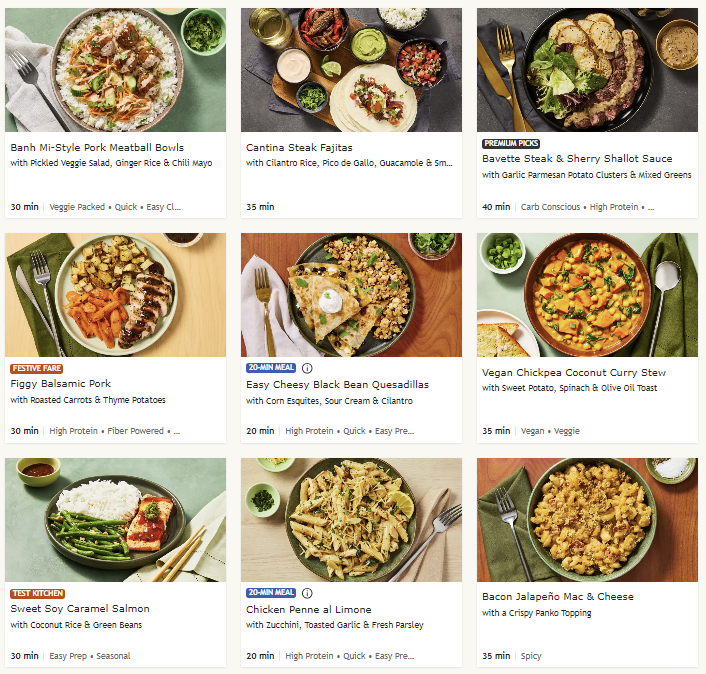Image resolution: width=706 pixels, height=674 pixels.
Task: Open the Banh Mi-Style Pork Meatball Bowls photo
Action: coord(115,70)
